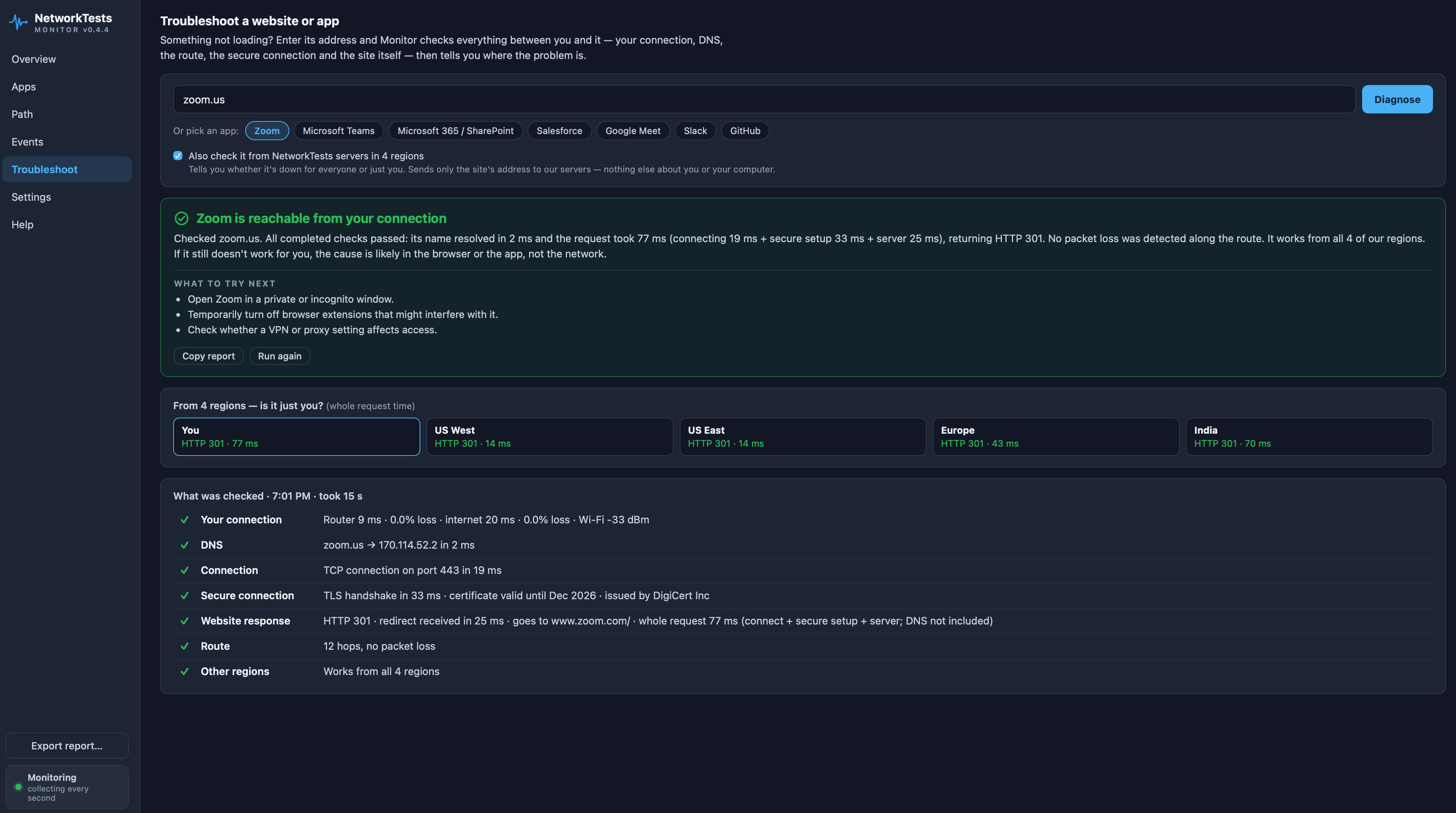Go to the Apps section
Screen dimensions: 1456x813
tap(67, 87)
